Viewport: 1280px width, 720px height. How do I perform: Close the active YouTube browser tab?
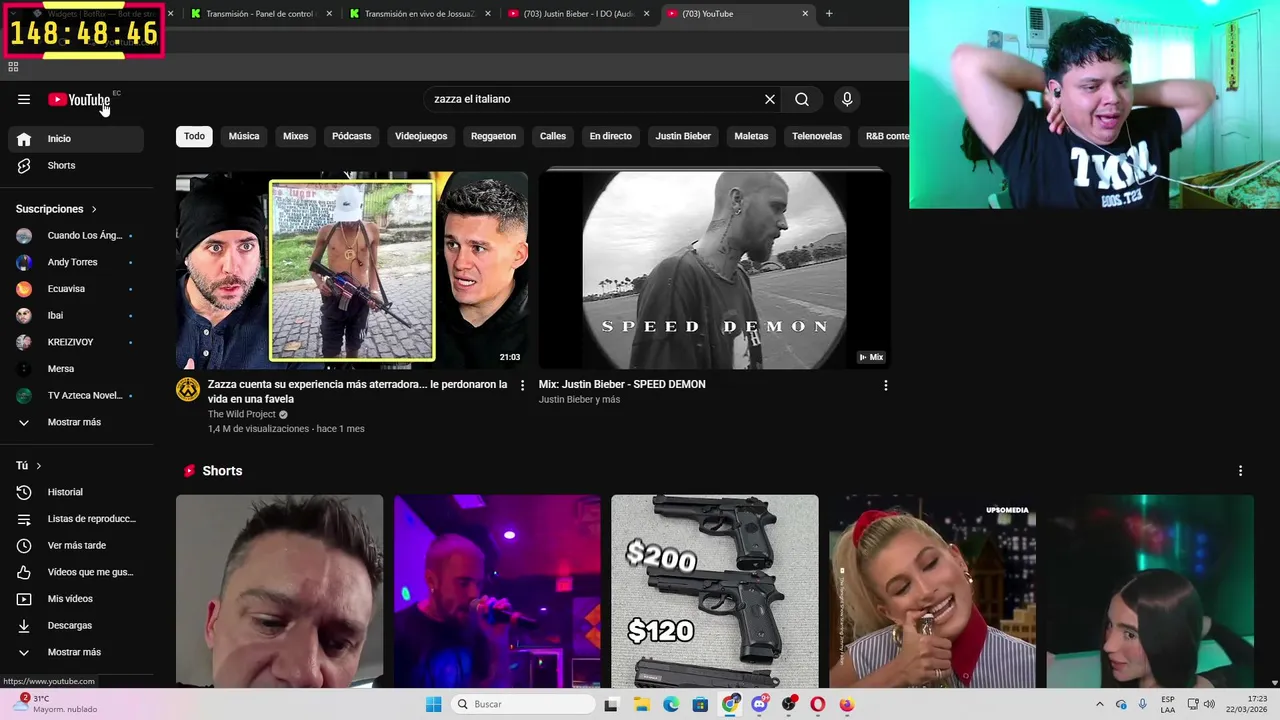click(805, 14)
